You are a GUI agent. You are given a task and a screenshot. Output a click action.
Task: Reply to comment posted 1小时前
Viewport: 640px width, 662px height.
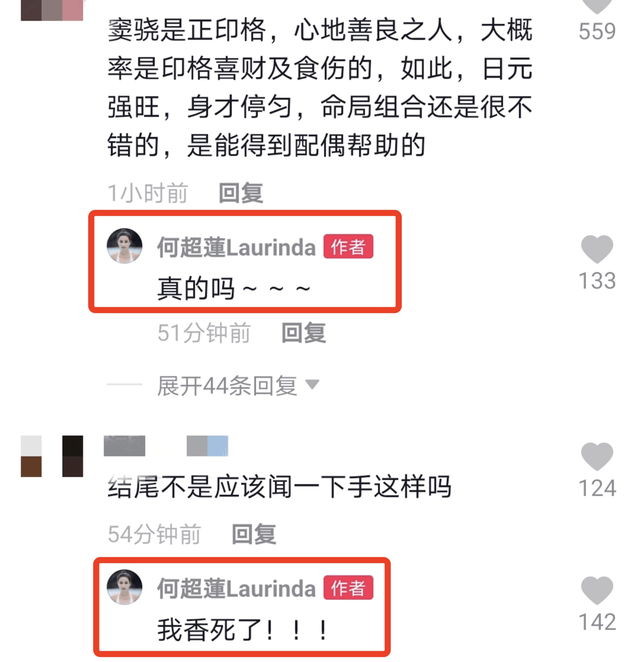tap(241, 193)
